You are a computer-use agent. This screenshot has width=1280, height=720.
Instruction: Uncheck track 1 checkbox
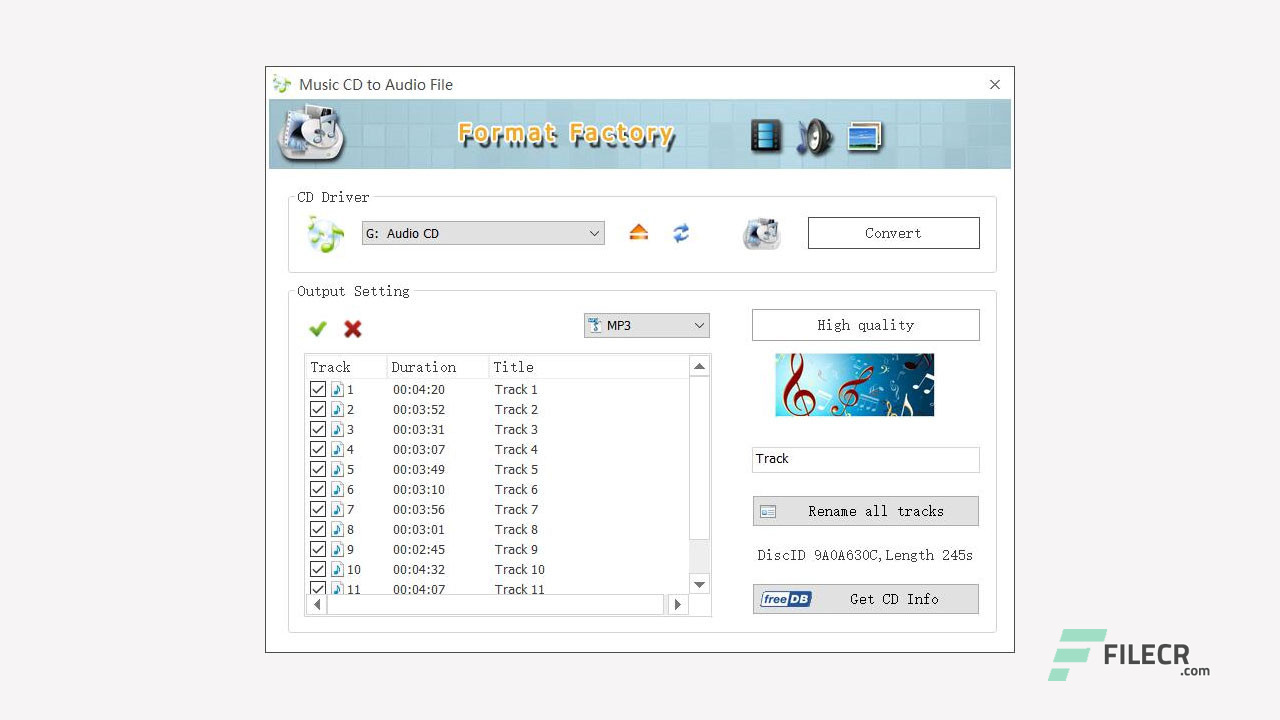coord(318,390)
